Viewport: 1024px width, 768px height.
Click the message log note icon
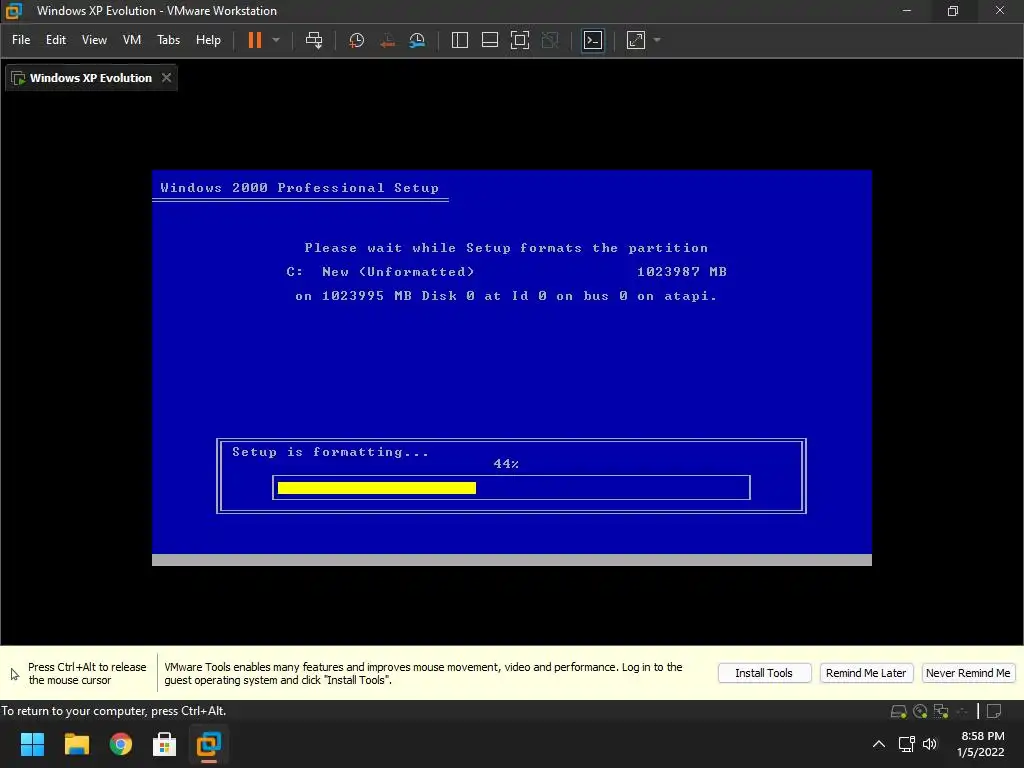(994, 711)
